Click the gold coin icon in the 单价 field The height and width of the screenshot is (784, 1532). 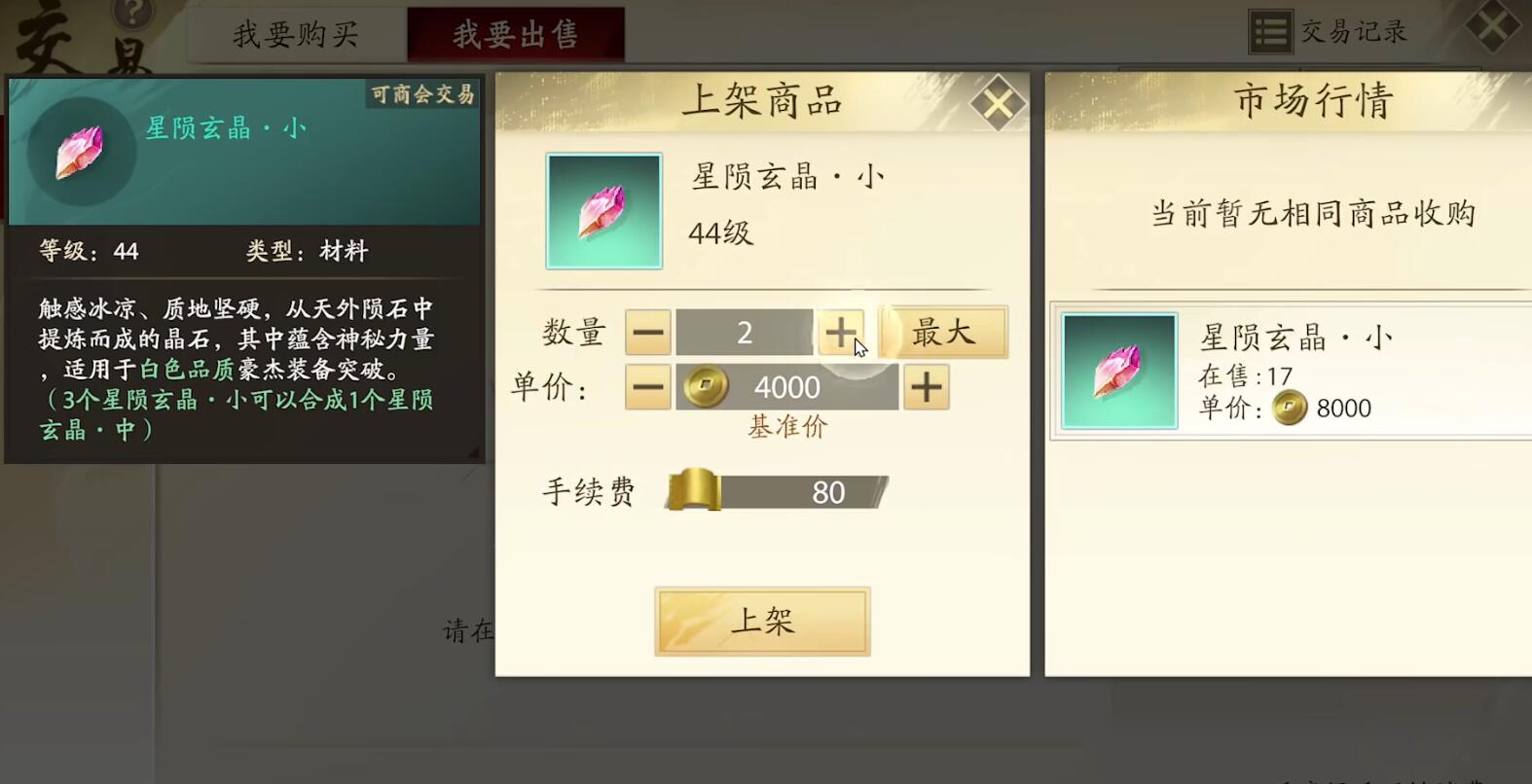click(x=706, y=386)
